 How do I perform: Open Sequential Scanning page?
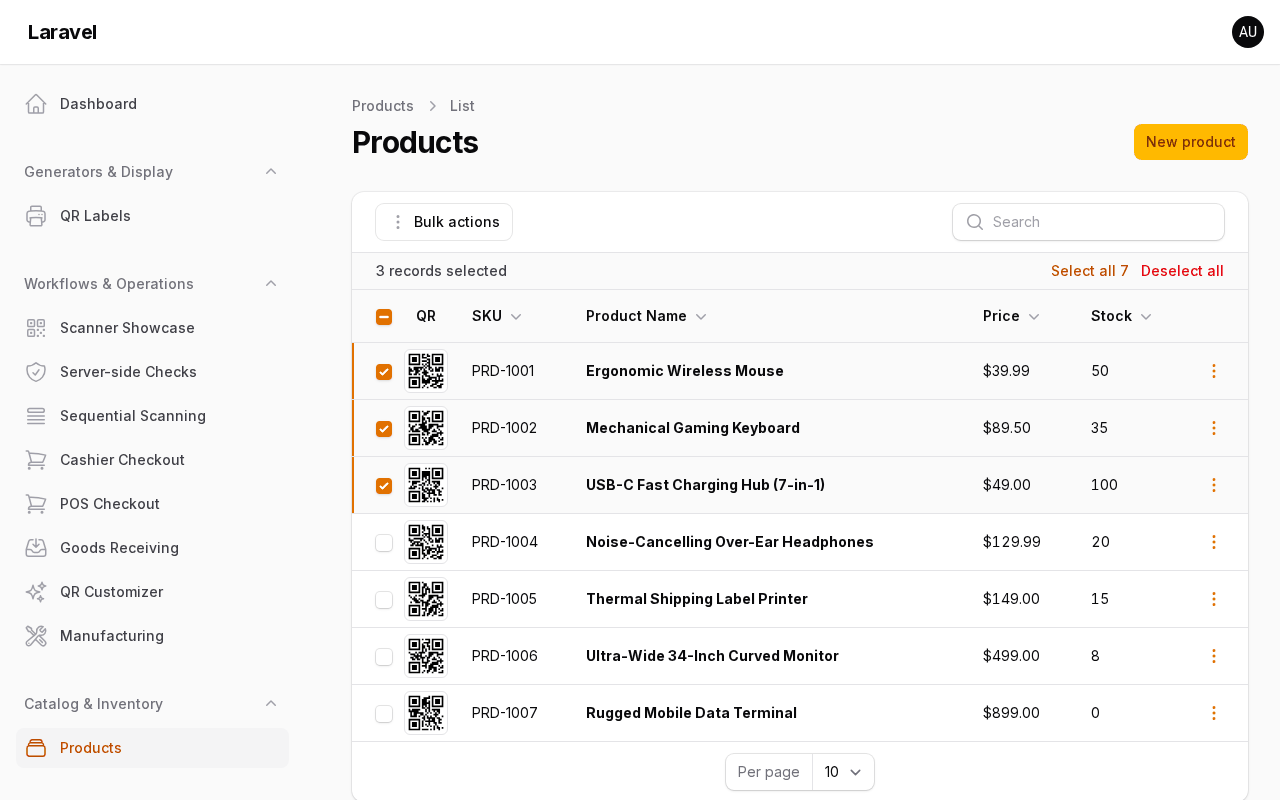152,416
